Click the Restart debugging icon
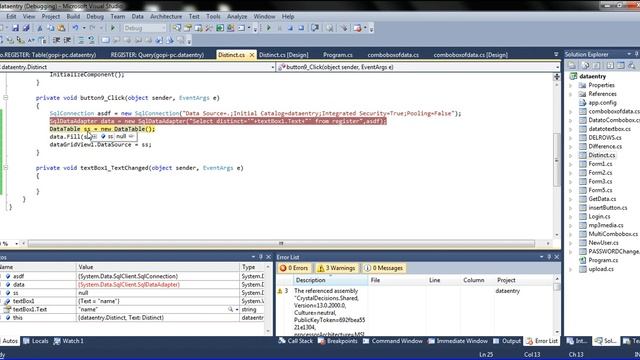This screenshot has width=640, height=360. coord(301,28)
